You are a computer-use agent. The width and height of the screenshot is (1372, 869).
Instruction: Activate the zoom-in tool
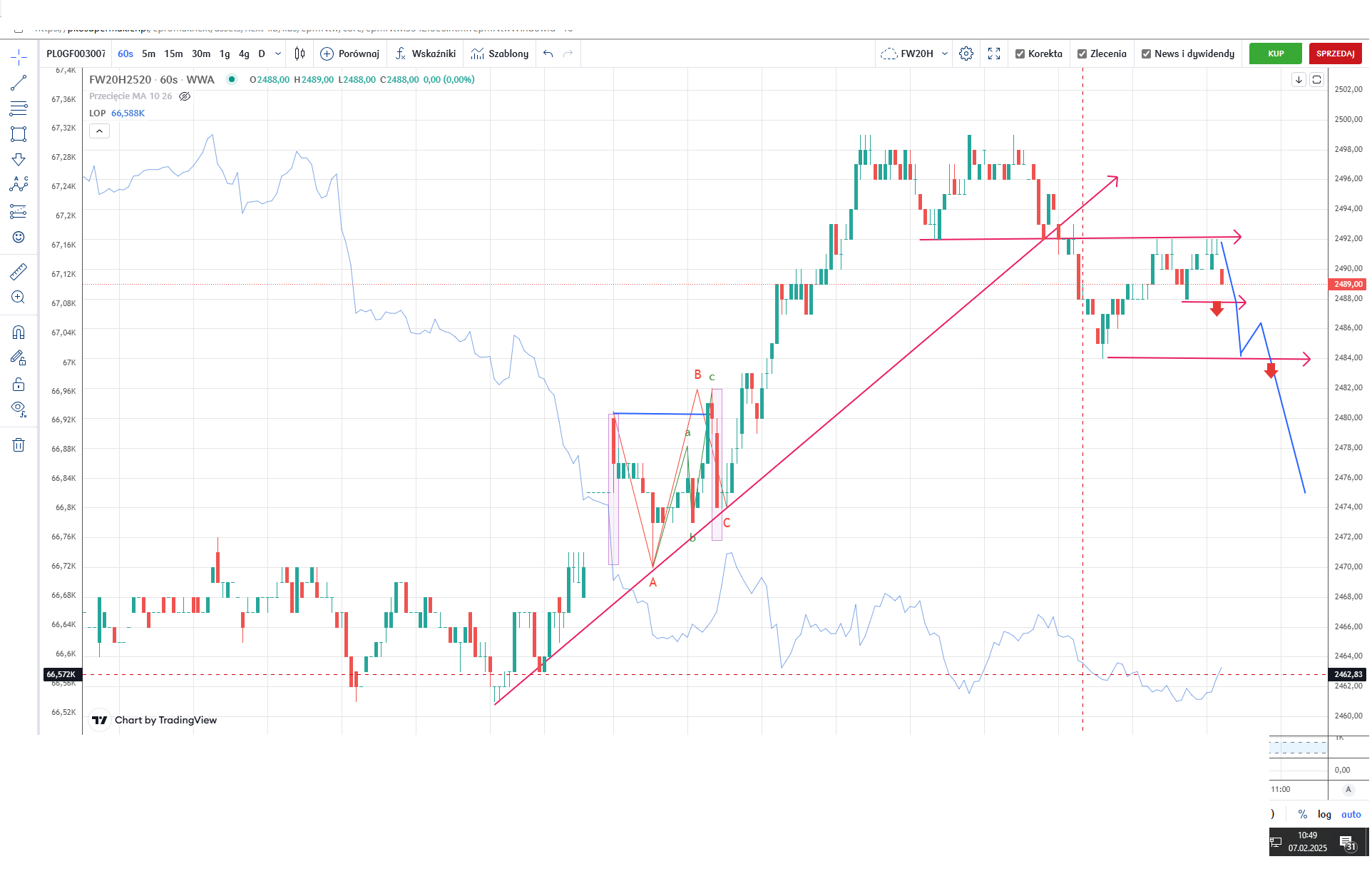click(x=19, y=297)
